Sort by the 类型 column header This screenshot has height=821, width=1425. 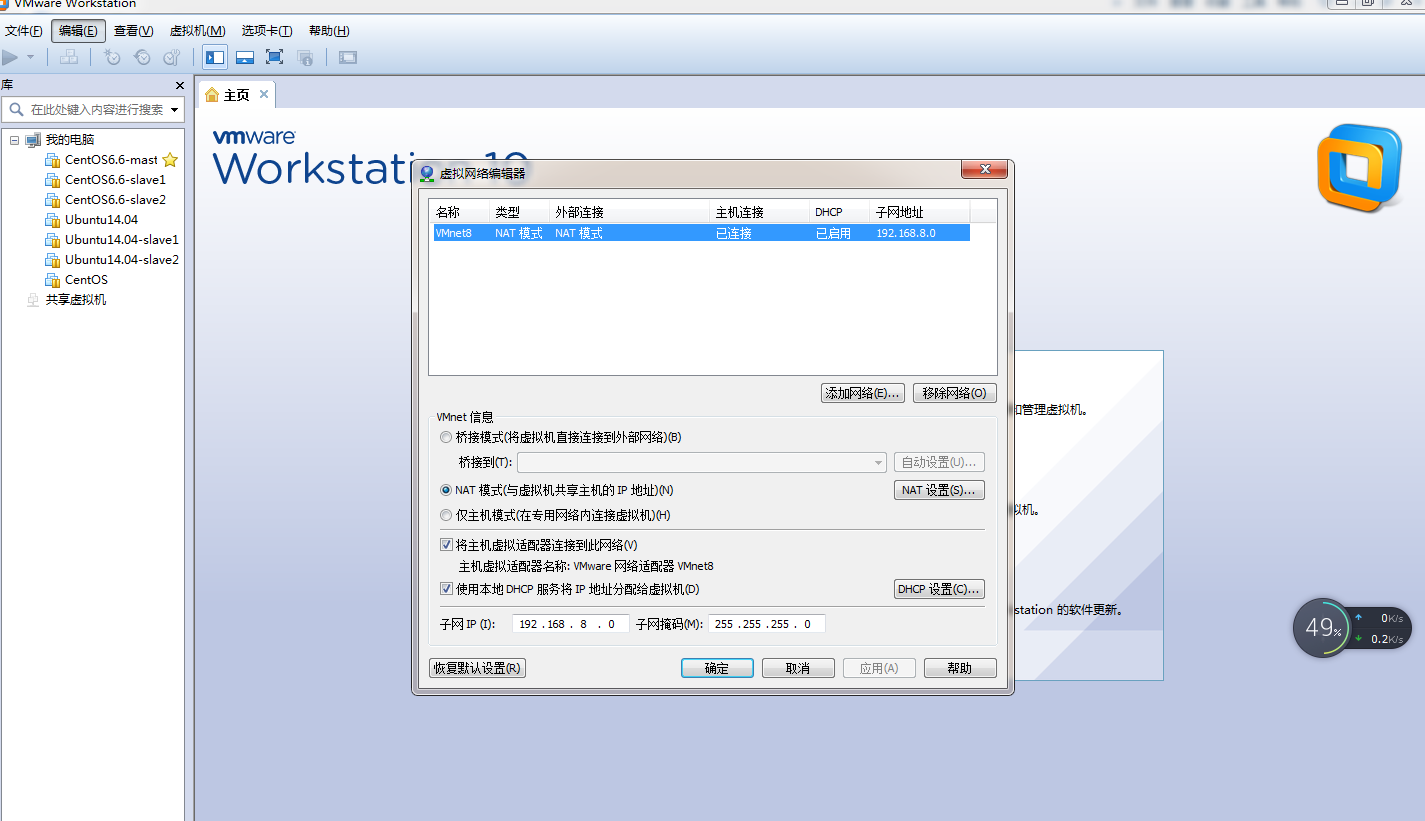519,212
